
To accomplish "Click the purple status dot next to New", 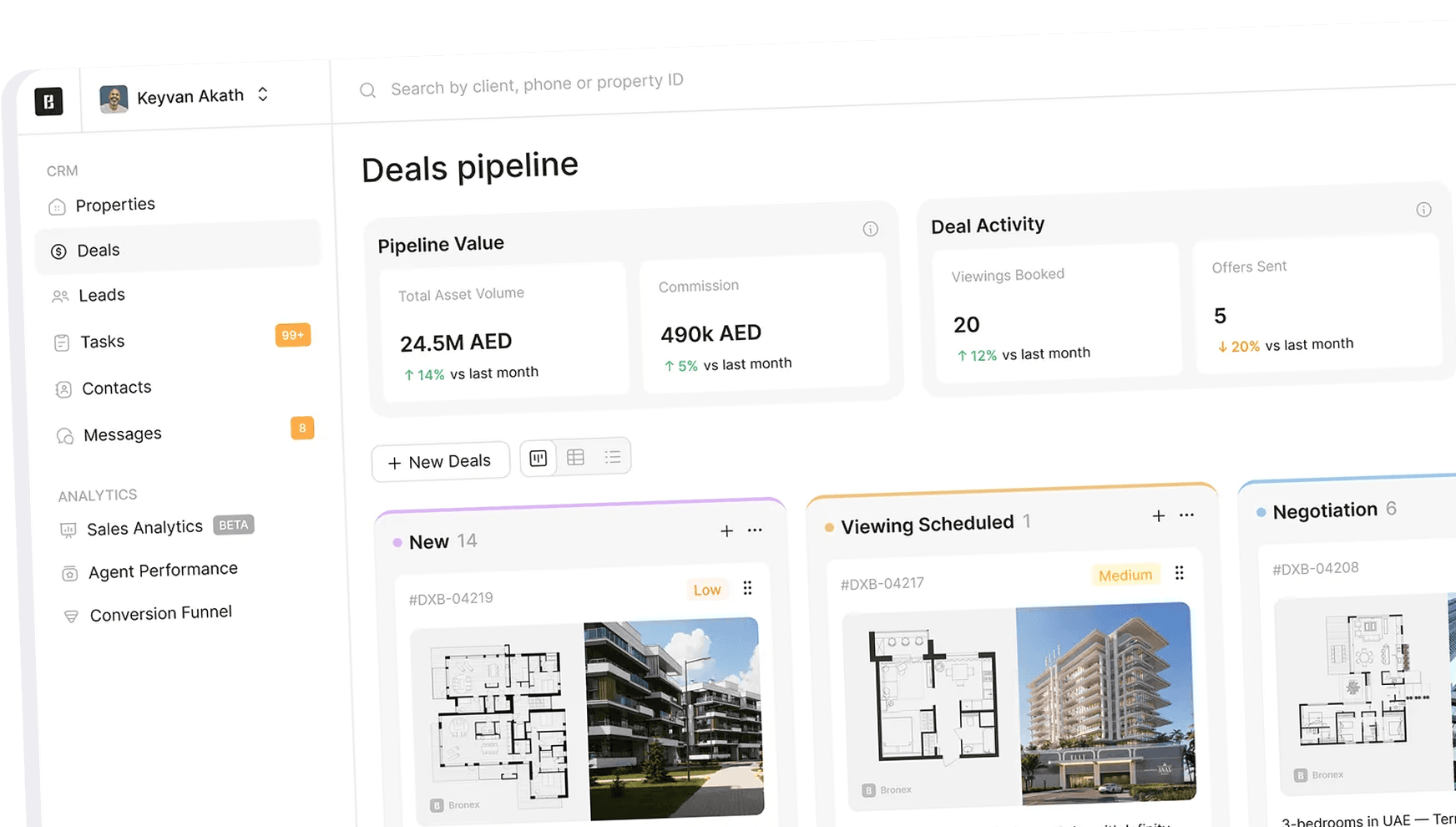I will coord(397,543).
